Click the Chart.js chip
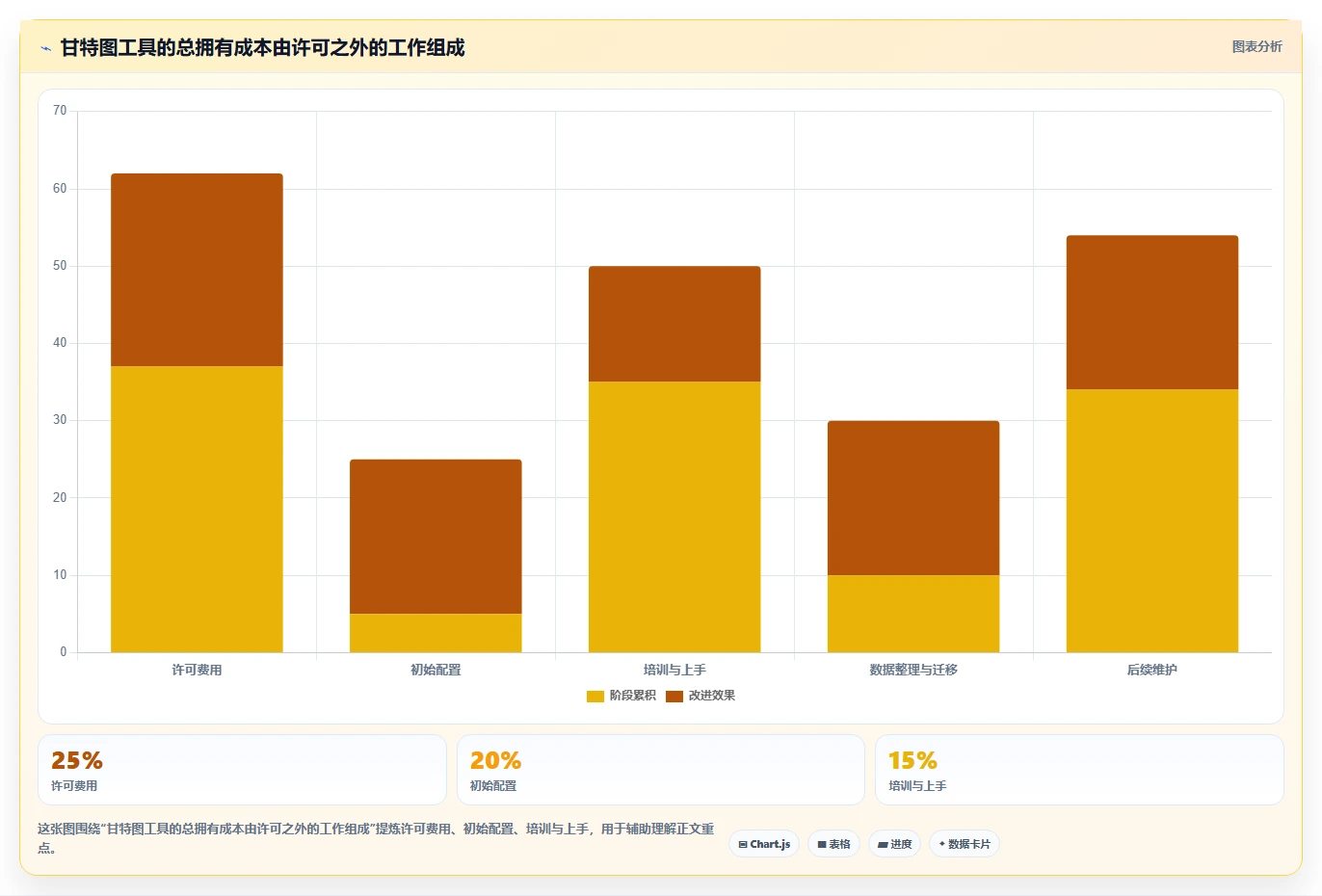Image resolution: width=1322 pixels, height=896 pixels. coord(764,844)
